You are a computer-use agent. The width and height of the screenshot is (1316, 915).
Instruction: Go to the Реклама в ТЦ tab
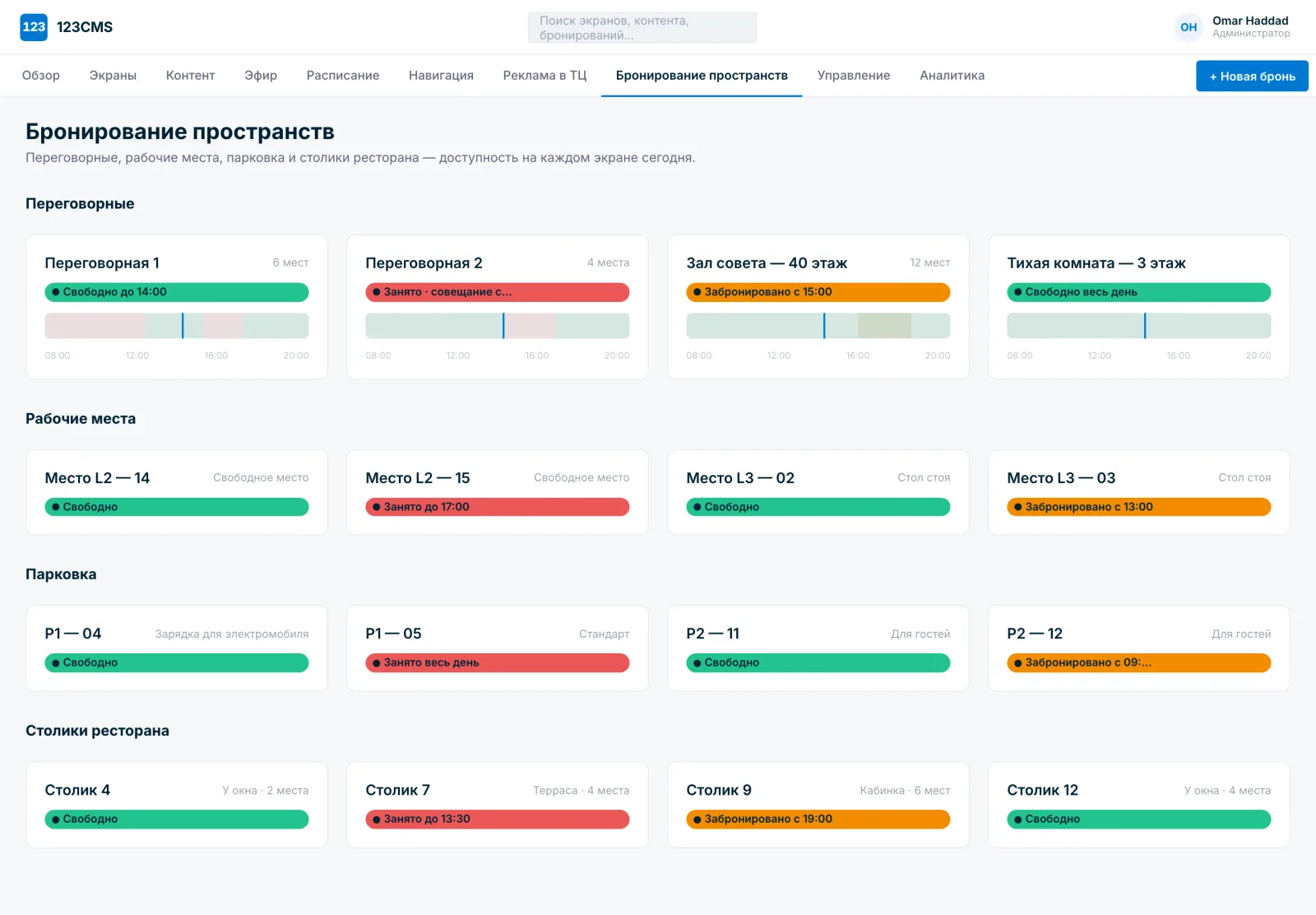pos(544,76)
